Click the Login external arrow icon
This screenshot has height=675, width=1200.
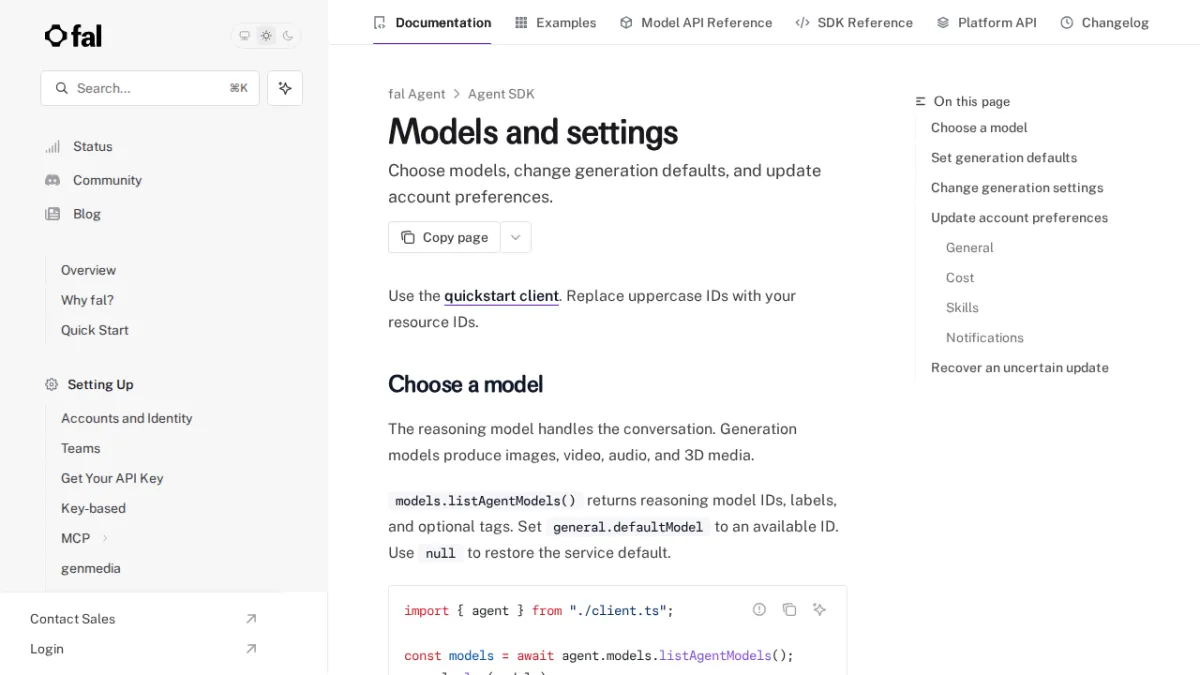point(251,649)
